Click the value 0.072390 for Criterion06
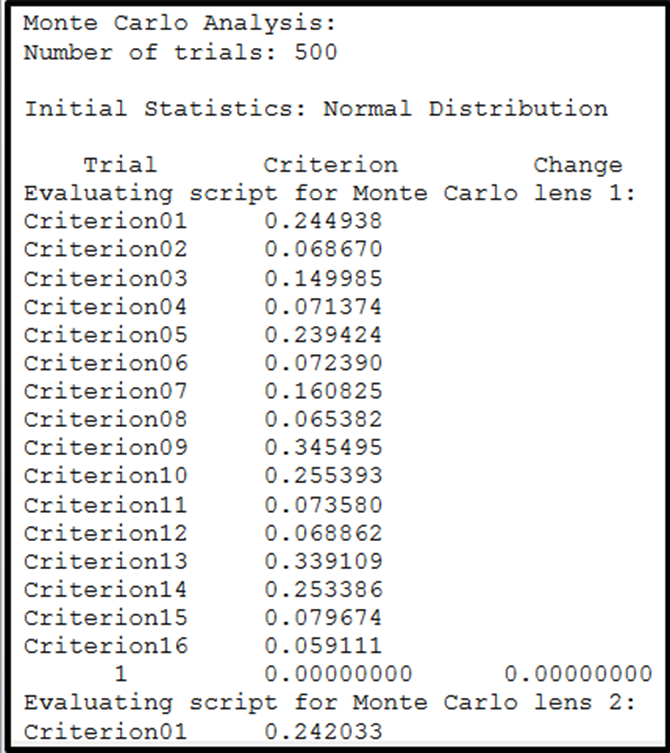670x753 pixels. coord(323,362)
